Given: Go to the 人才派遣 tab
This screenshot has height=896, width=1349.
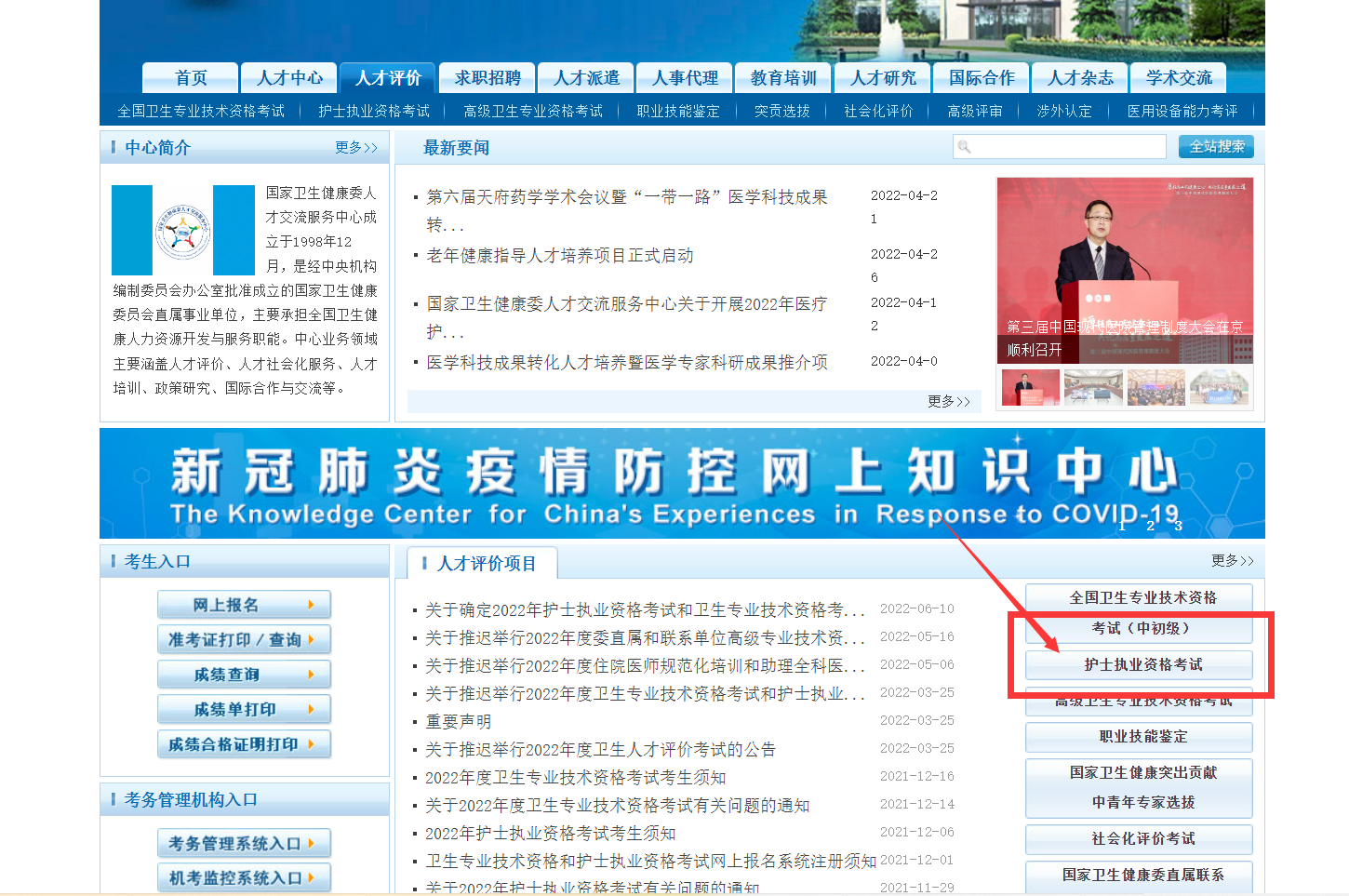Looking at the screenshot, I should tap(586, 78).
